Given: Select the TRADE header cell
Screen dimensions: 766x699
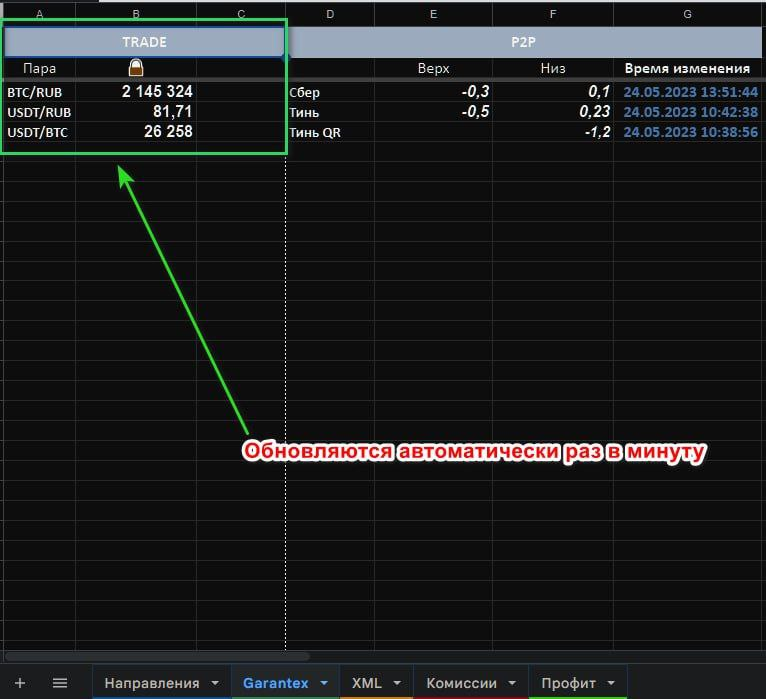Looking at the screenshot, I should coord(144,42).
